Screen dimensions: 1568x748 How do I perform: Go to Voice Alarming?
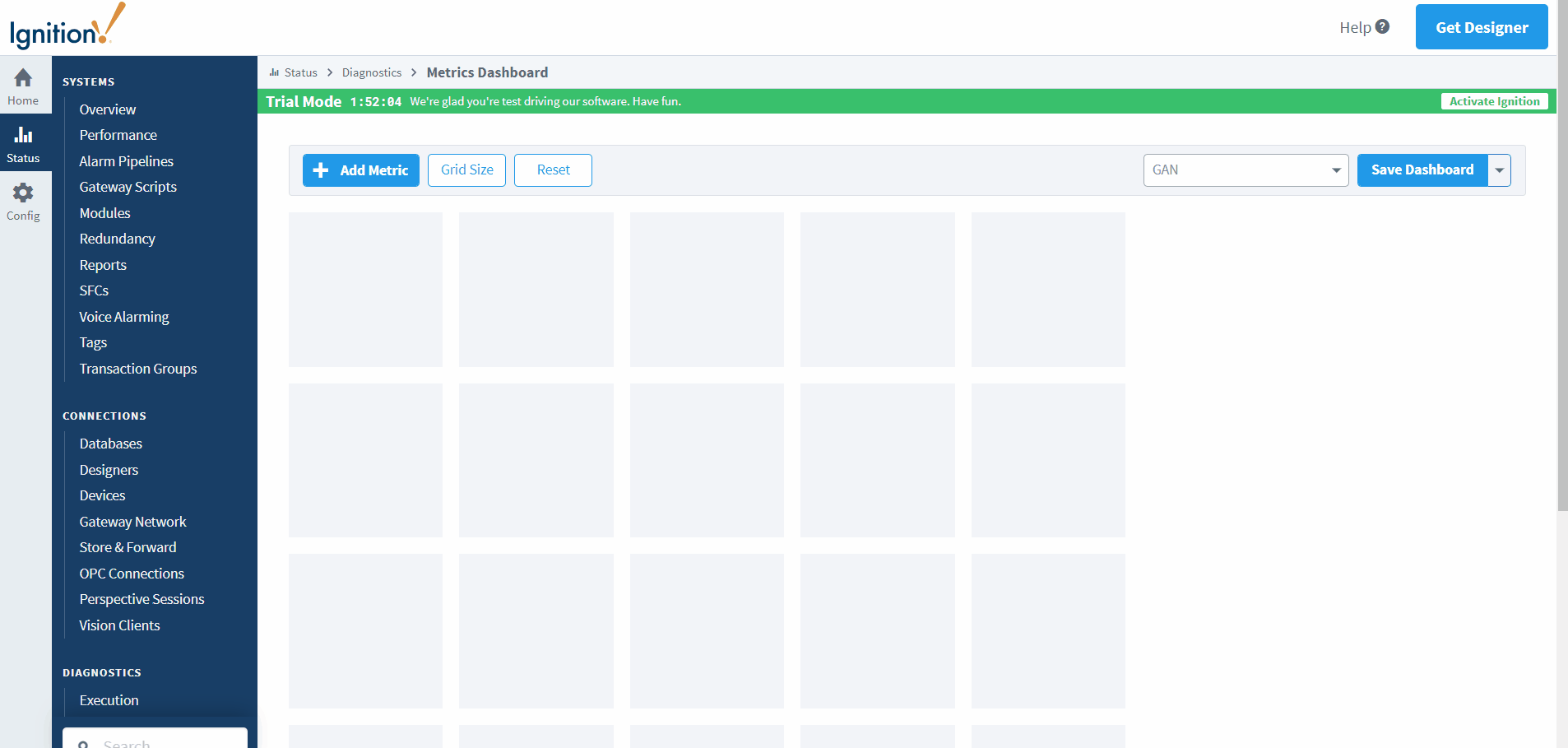[x=124, y=317]
